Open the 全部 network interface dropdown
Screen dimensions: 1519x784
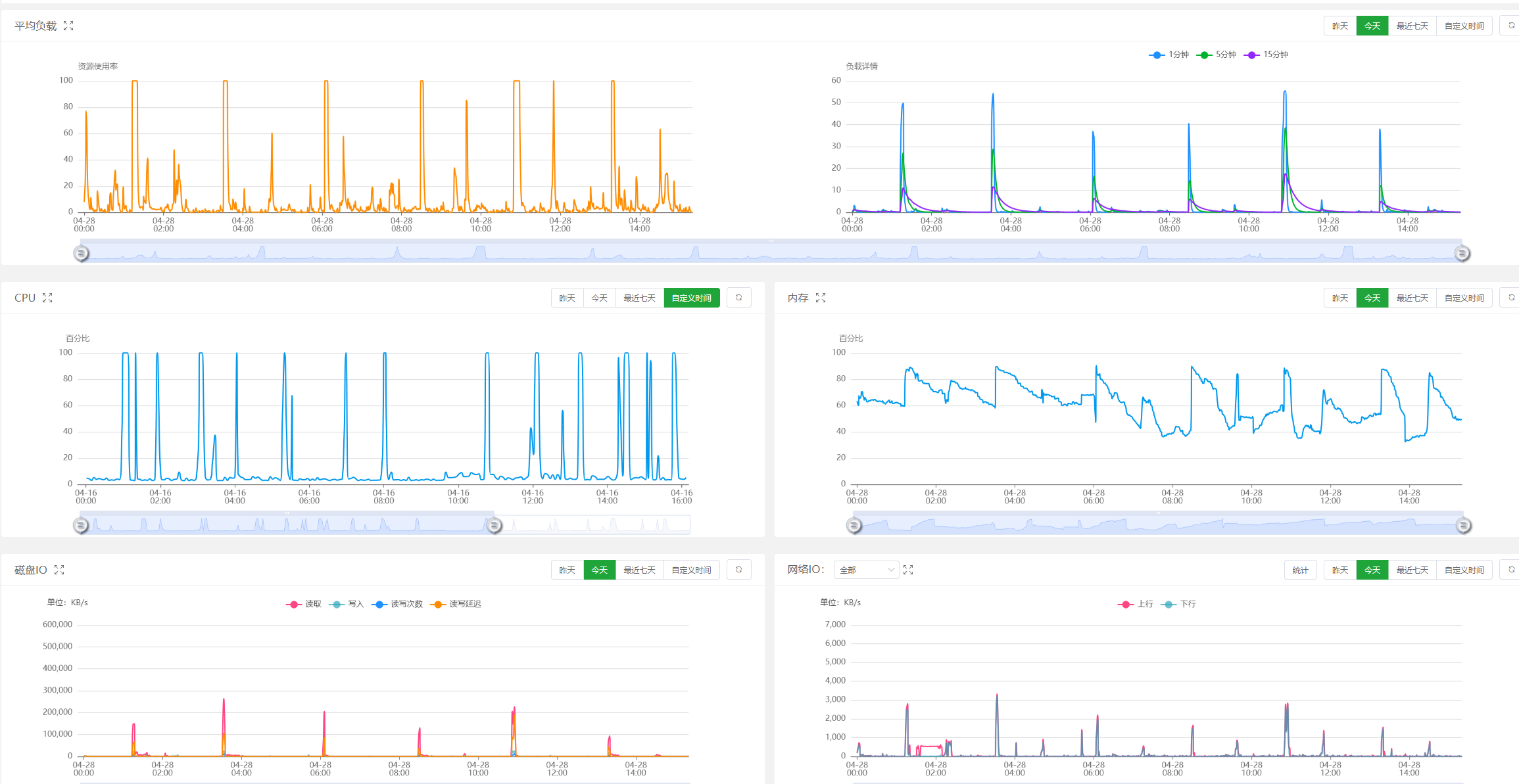(x=867, y=570)
